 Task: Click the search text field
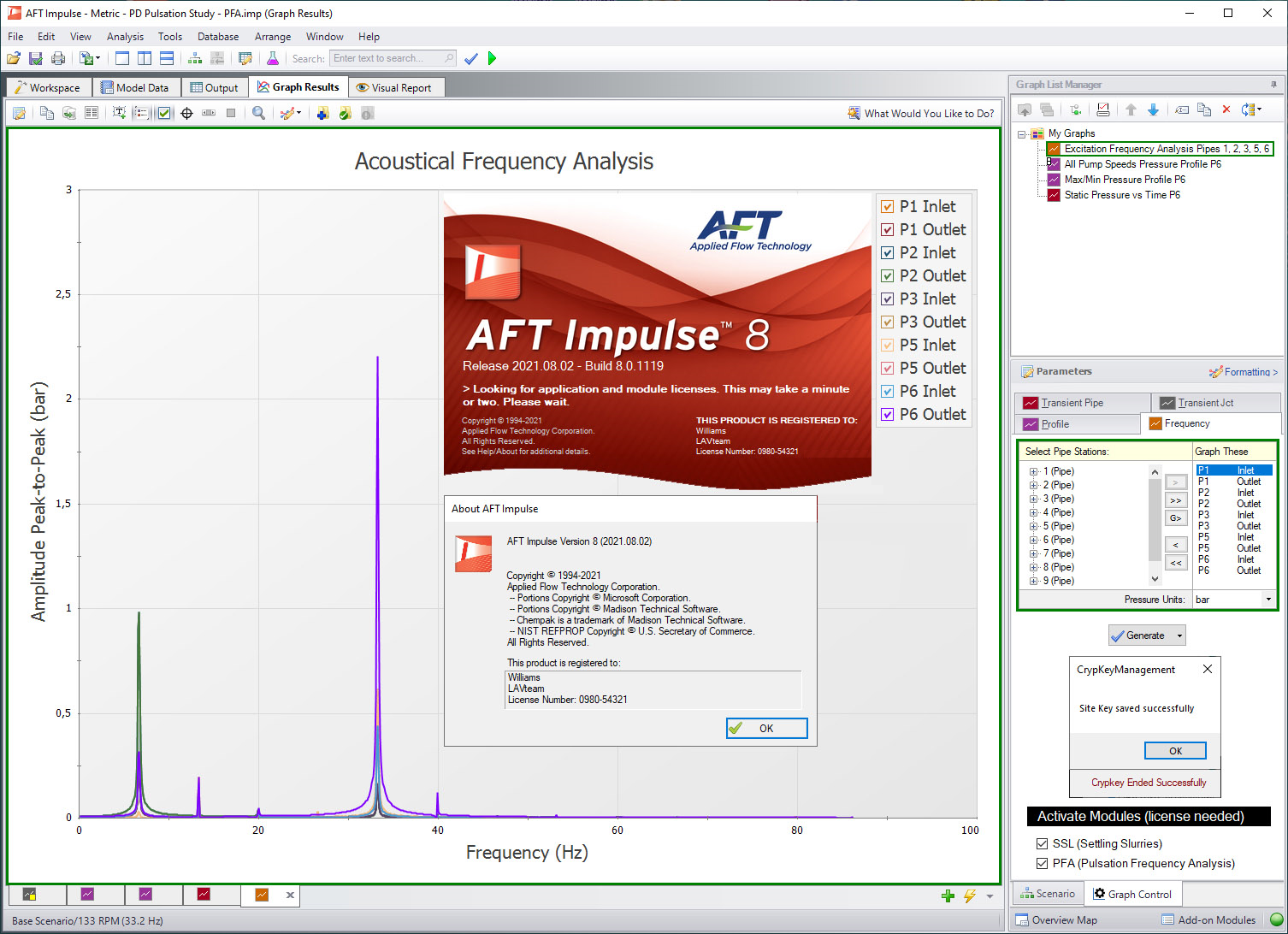393,58
